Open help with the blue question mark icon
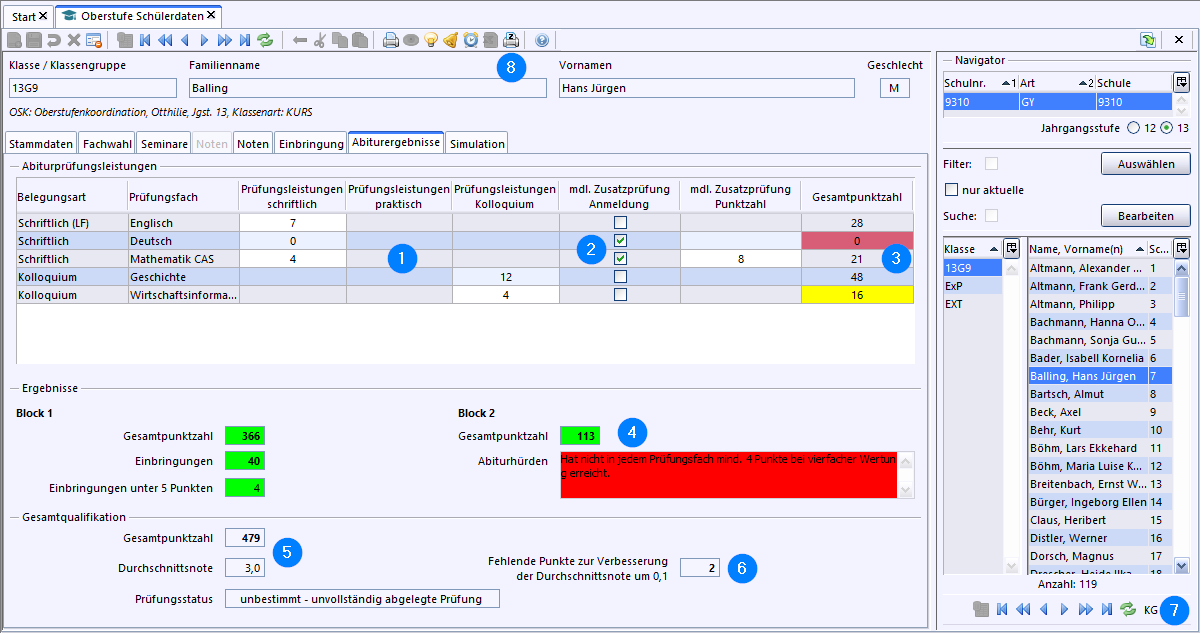Image resolution: width=1200 pixels, height=633 pixels. [542, 40]
